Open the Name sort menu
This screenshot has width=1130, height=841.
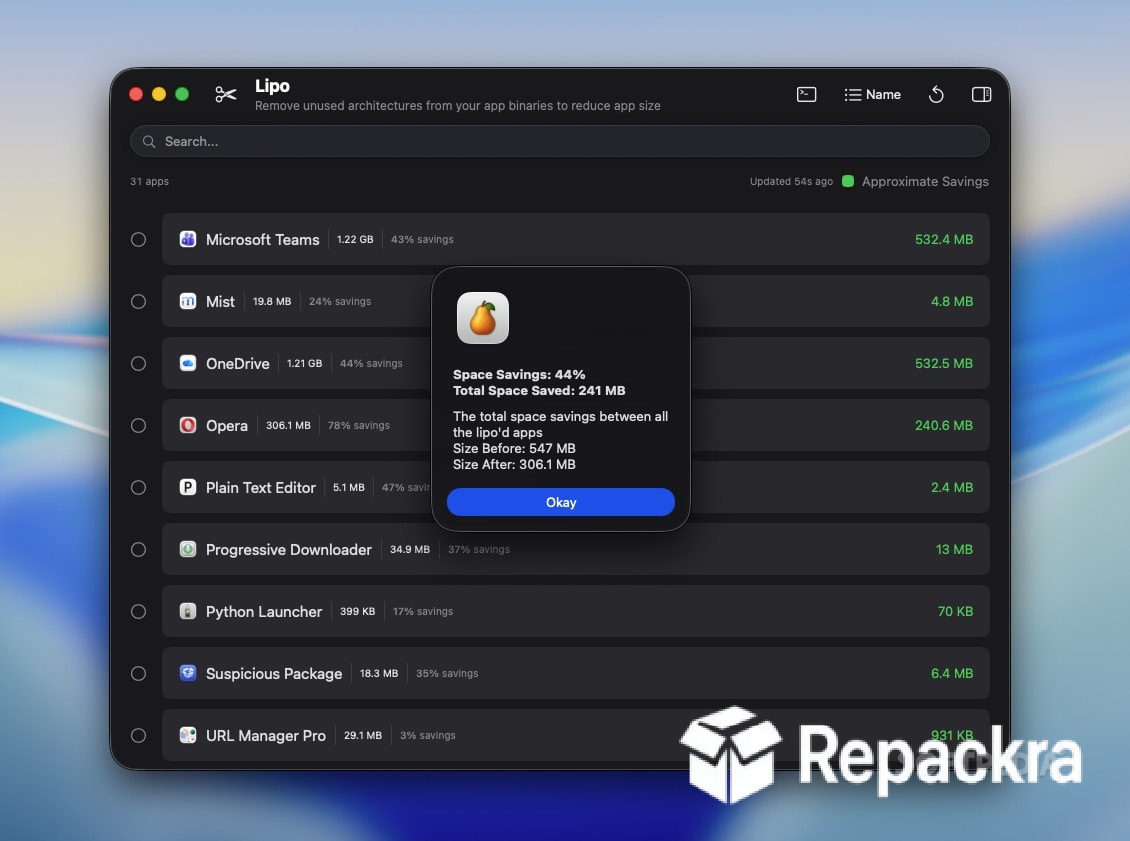point(872,94)
